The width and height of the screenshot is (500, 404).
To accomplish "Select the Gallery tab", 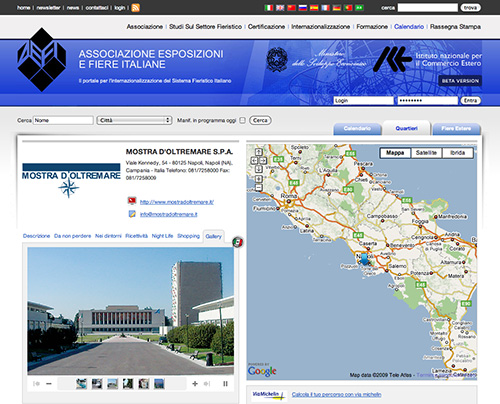I will pos(213,236).
